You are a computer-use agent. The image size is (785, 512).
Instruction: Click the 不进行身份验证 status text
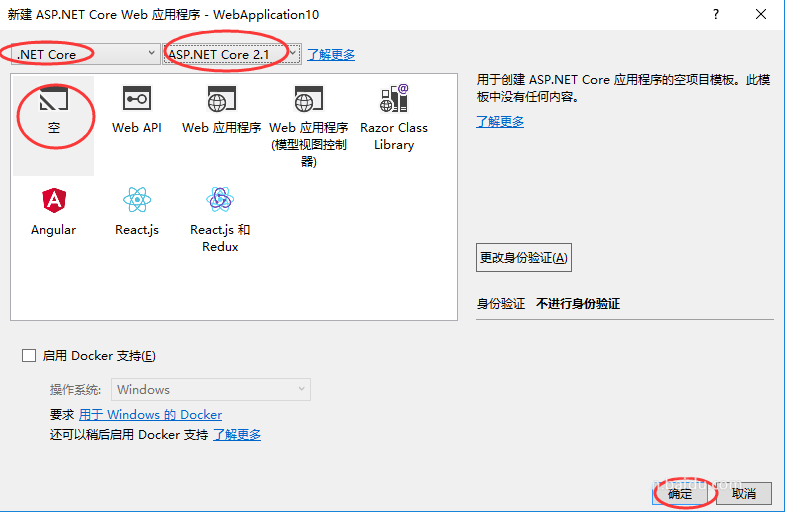tap(578, 304)
